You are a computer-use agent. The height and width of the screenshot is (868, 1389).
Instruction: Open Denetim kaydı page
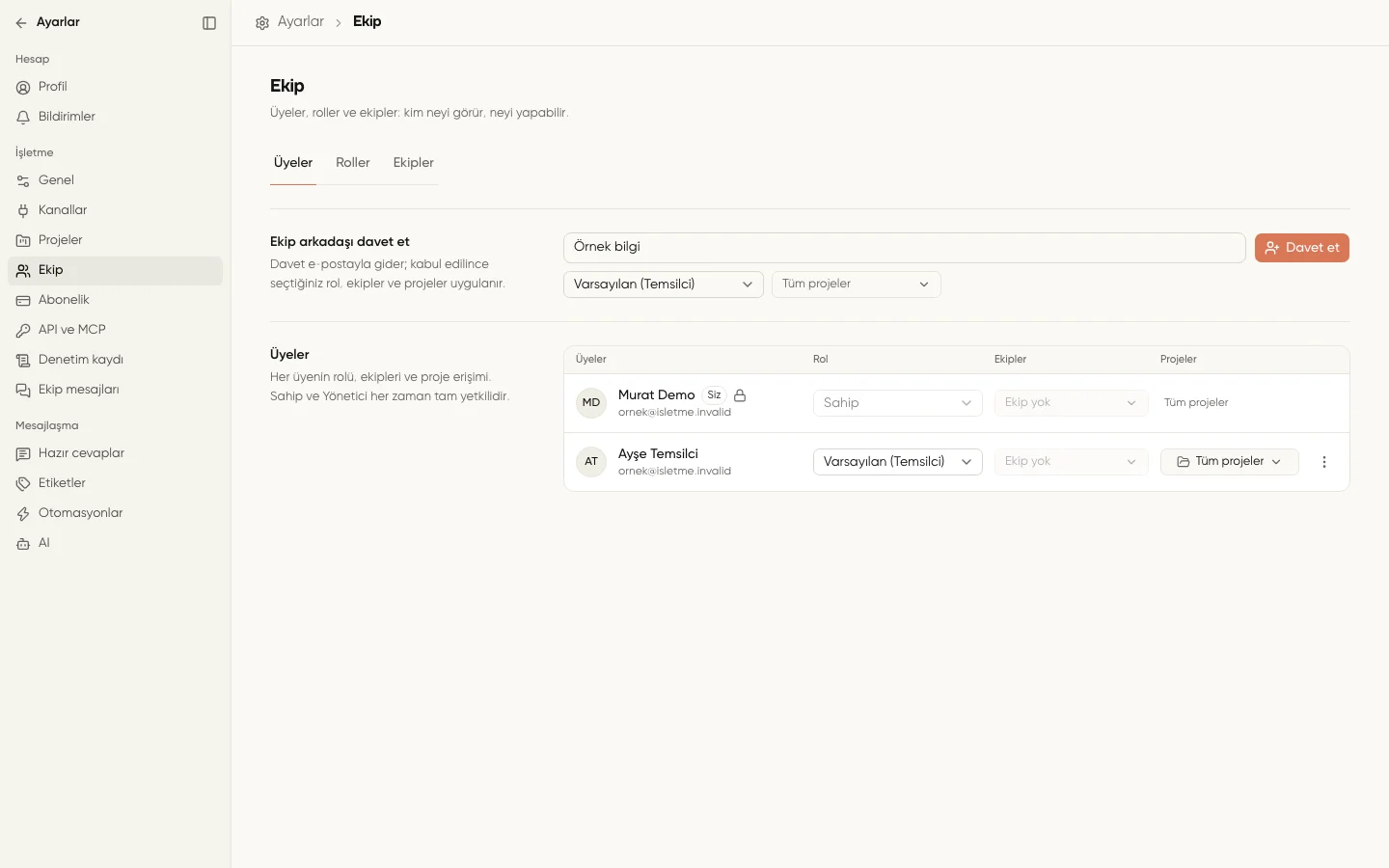tap(115, 360)
